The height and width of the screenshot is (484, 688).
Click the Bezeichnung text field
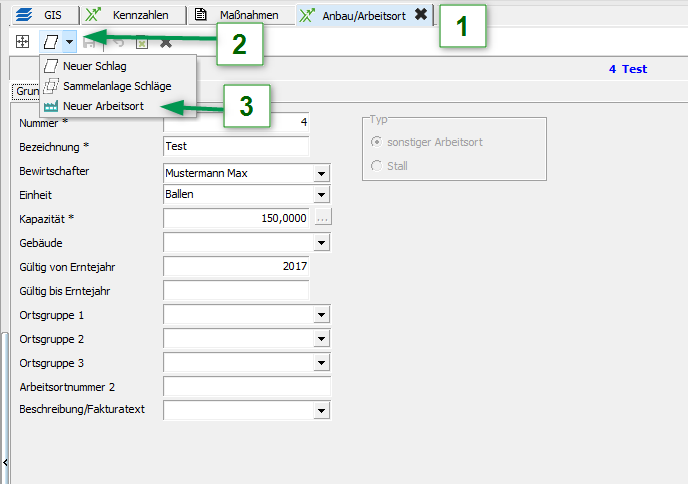point(236,146)
